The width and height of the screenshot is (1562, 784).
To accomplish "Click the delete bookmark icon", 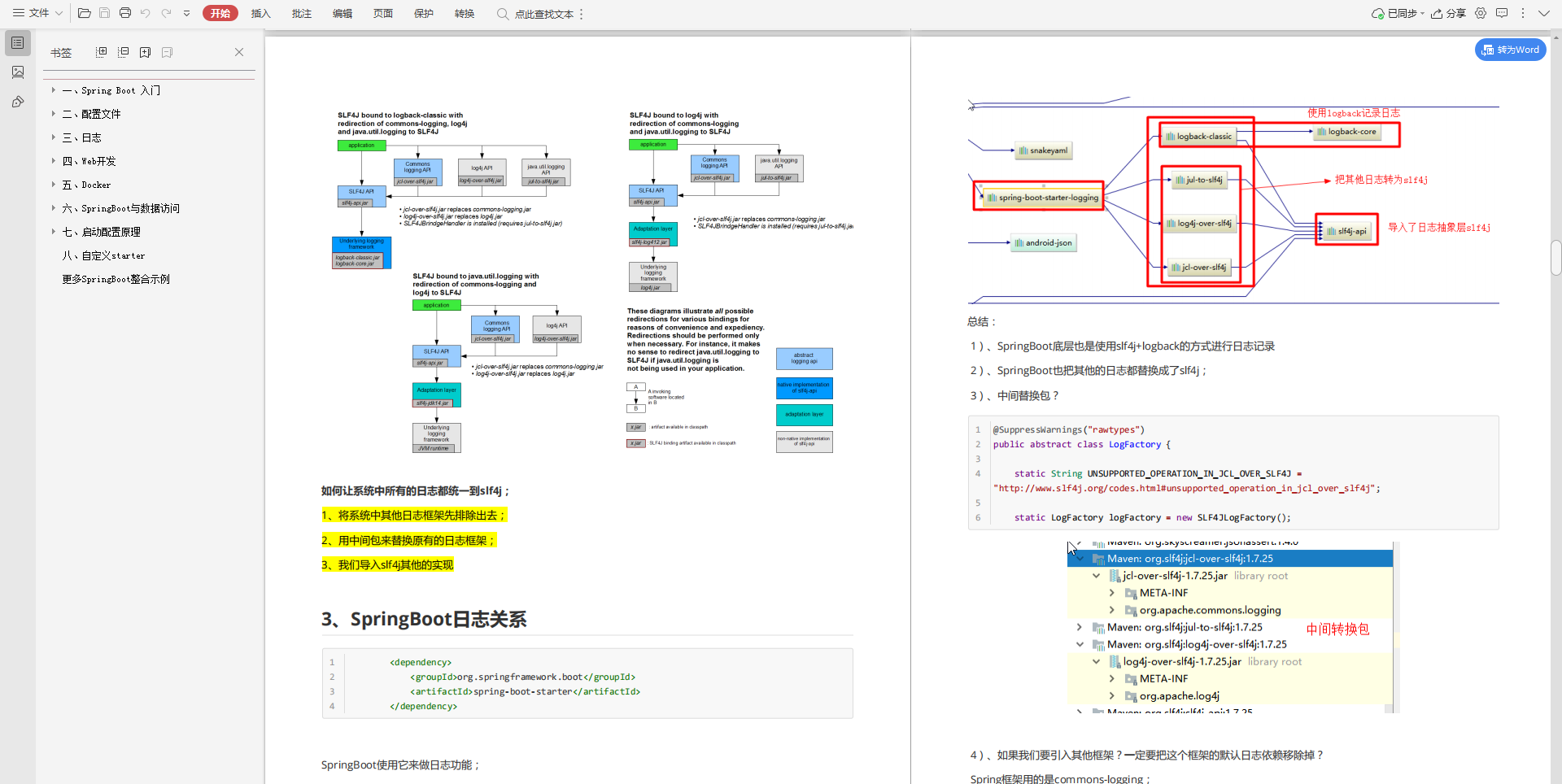I will (x=168, y=52).
